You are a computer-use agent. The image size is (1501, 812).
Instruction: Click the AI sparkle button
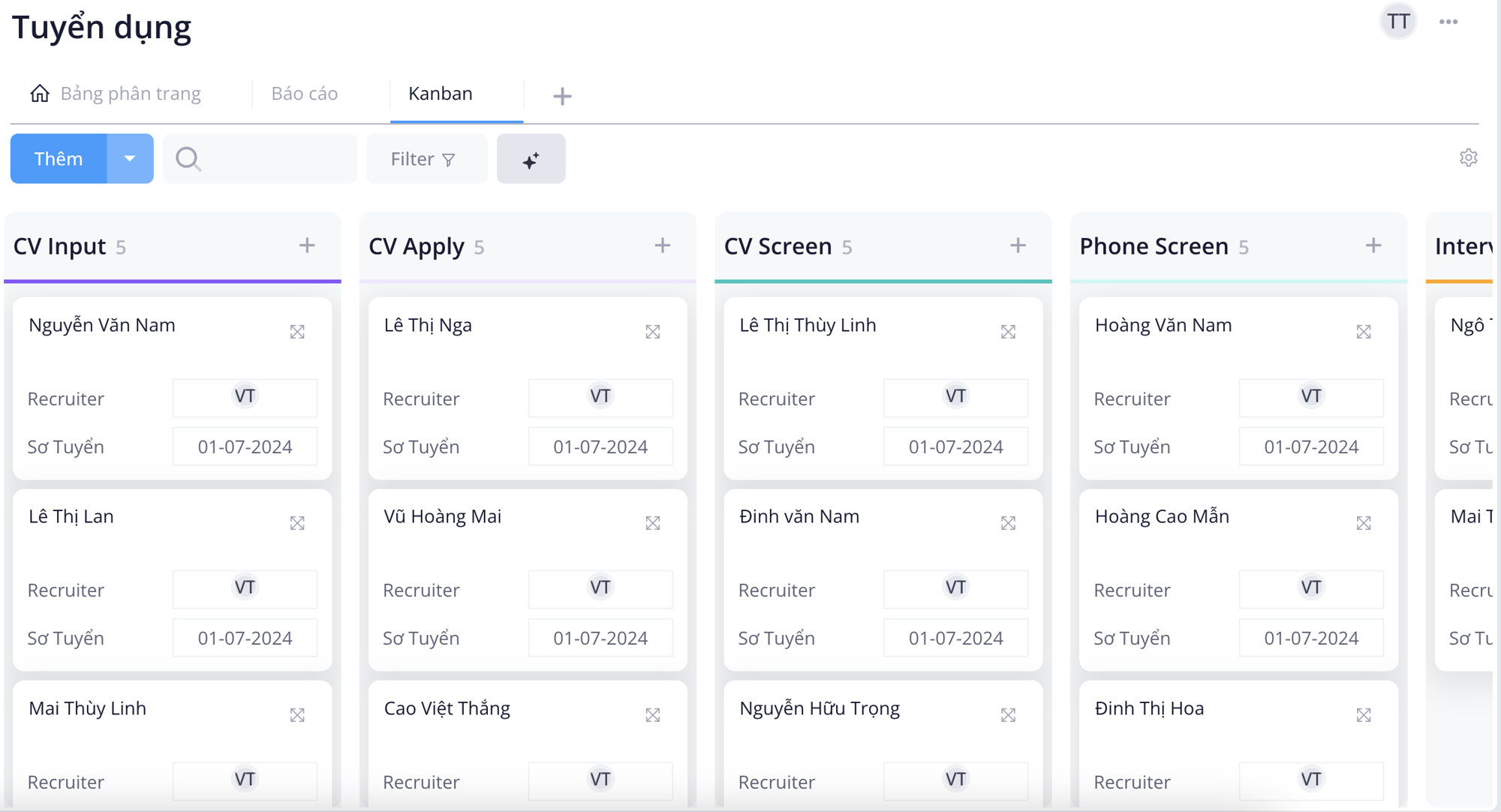click(x=531, y=159)
